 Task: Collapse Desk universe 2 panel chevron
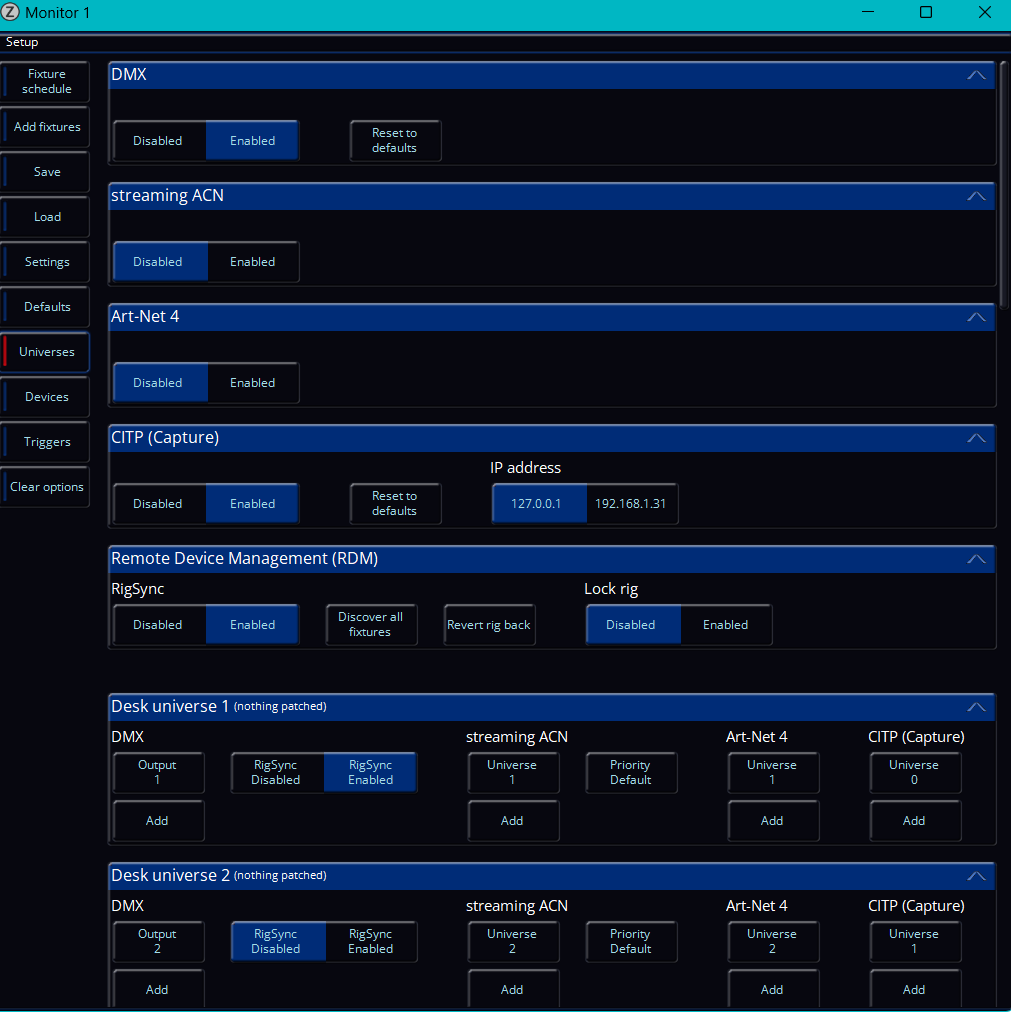(976, 875)
